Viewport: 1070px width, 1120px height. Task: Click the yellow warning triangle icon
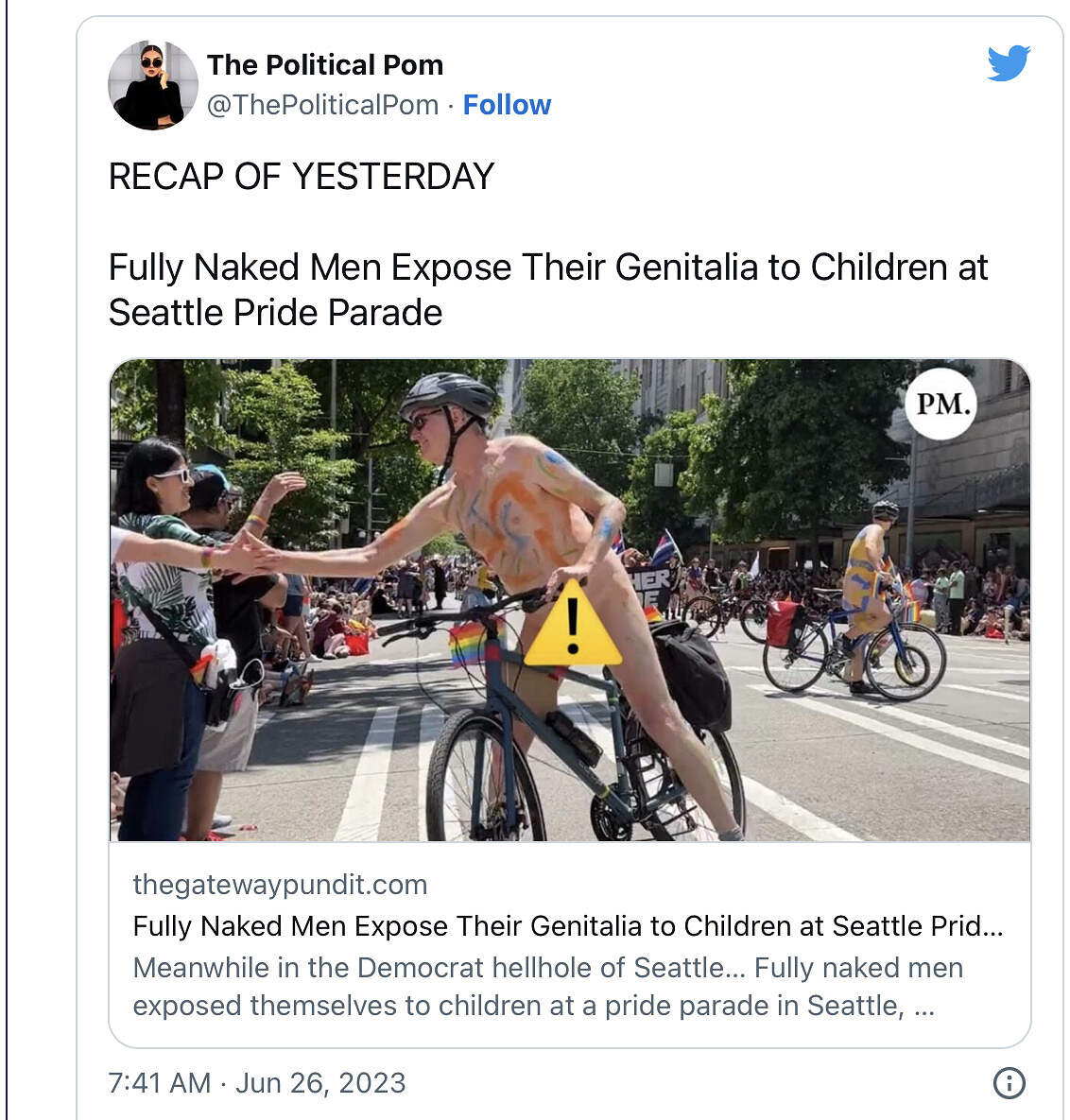pos(572,626)
